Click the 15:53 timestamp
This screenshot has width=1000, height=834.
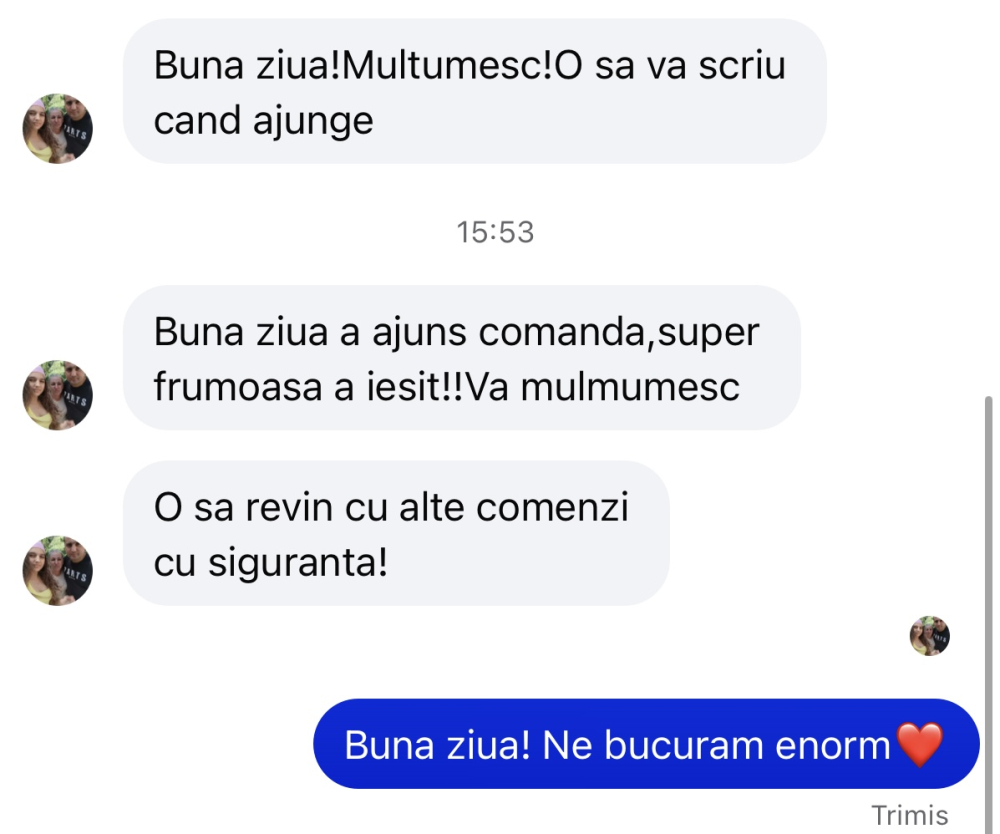495,232
